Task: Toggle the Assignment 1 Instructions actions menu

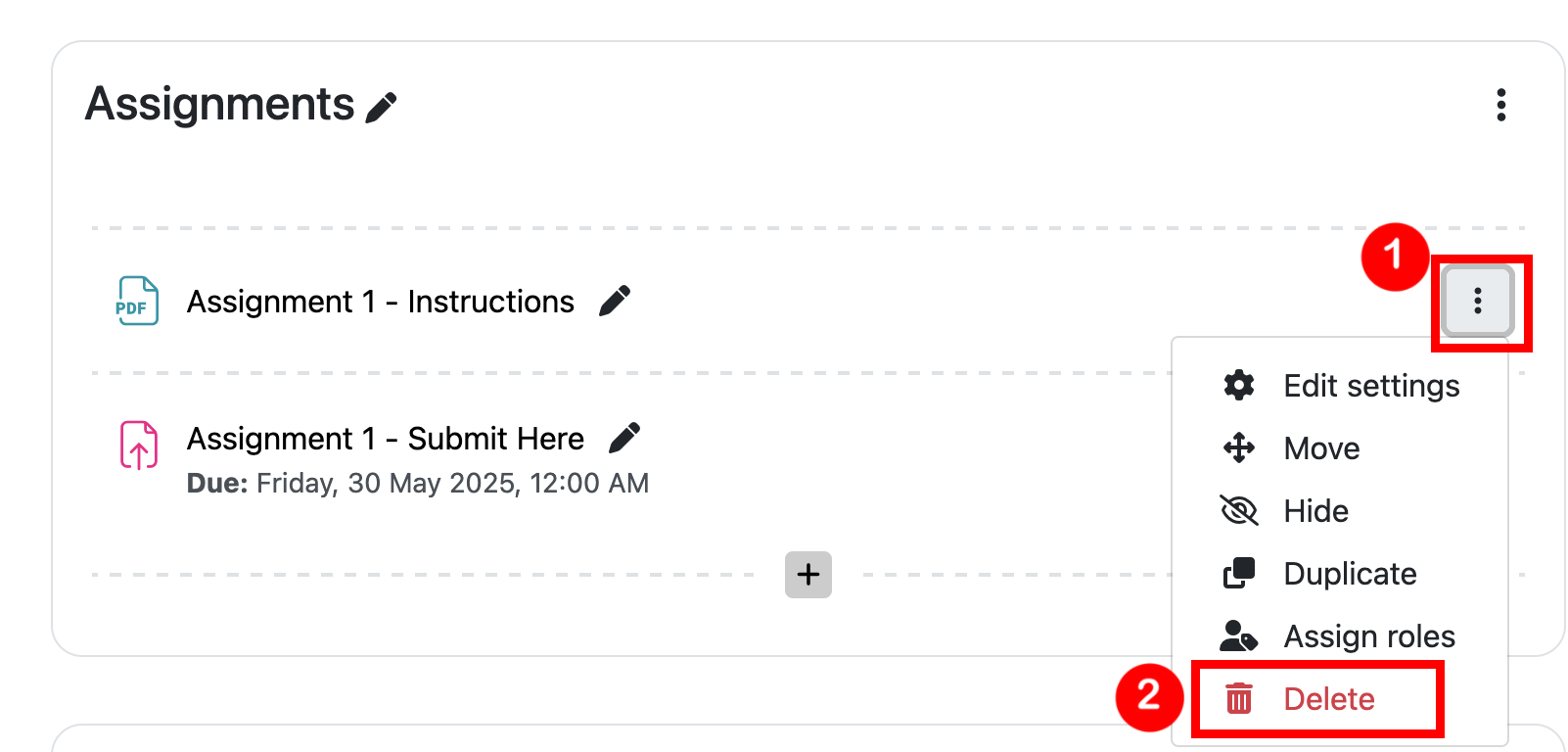Action: coord(1477,301)
